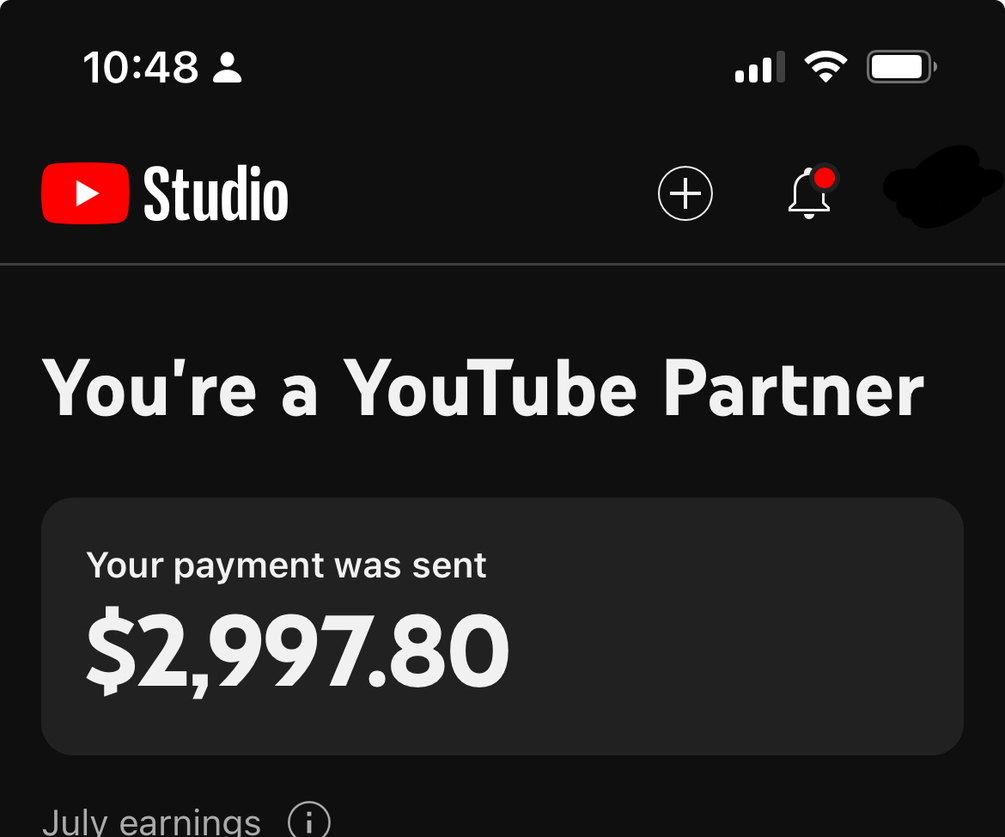
Task: Tap the 10:48 clock in status bar
Action: tap(141, 67)
